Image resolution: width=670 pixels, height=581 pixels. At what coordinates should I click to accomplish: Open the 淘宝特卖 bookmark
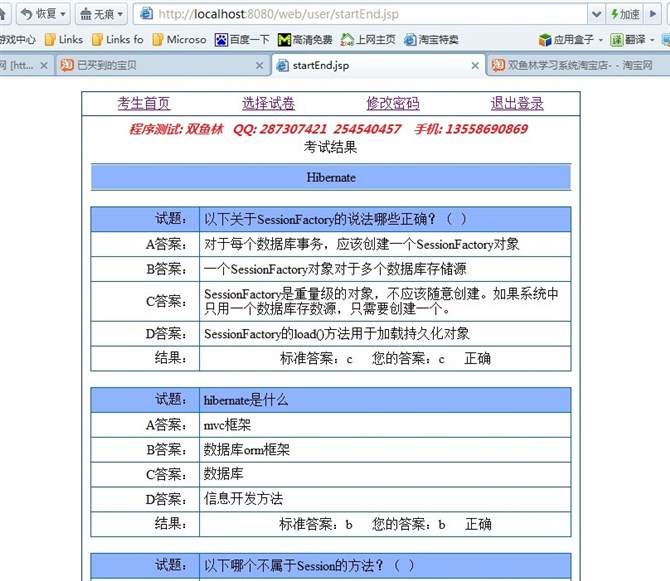pos(431,40)
